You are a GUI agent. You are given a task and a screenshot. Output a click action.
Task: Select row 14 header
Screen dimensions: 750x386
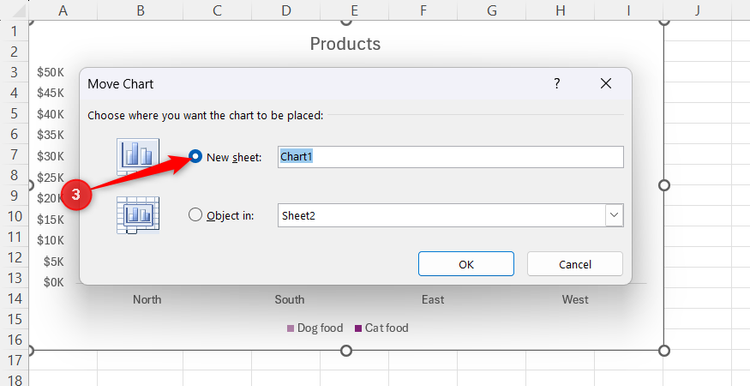14,298
